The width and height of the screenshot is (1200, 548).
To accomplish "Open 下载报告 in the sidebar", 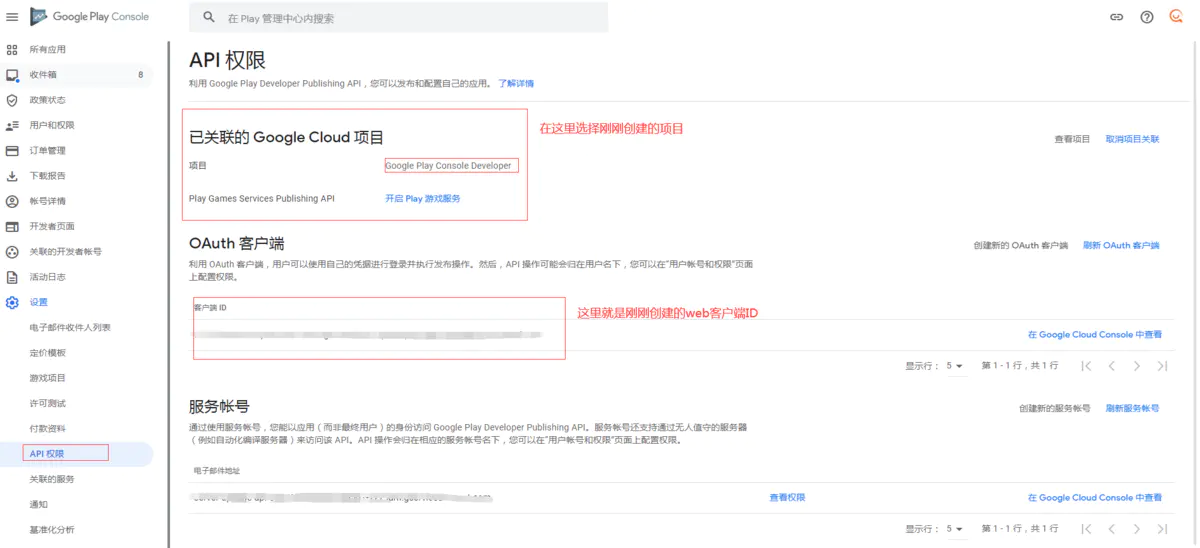I will click(48, 176).
